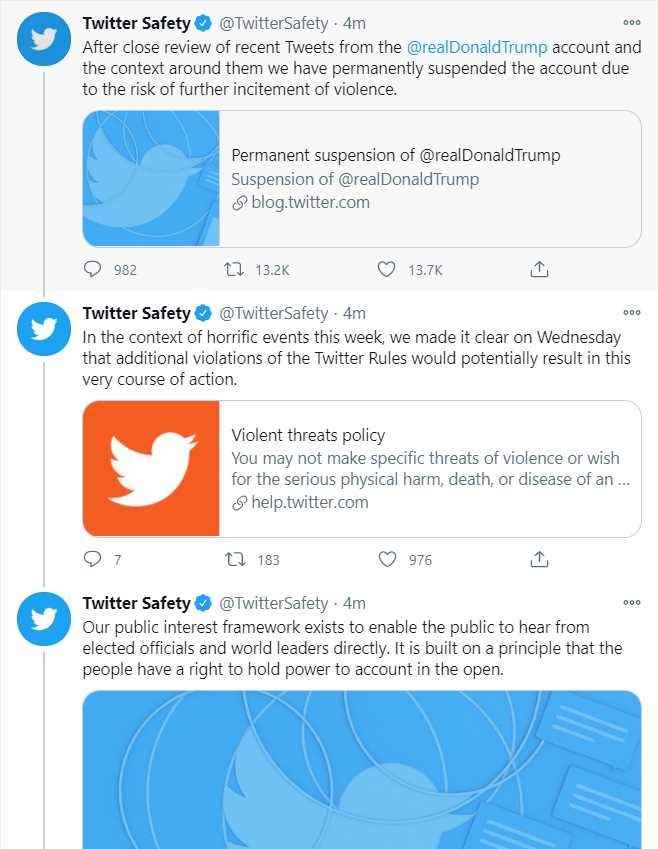The width and height of the screenshot is (658, 849).
Task: Like the tweet with 976 likes
Action: click(x=387, y=559)
